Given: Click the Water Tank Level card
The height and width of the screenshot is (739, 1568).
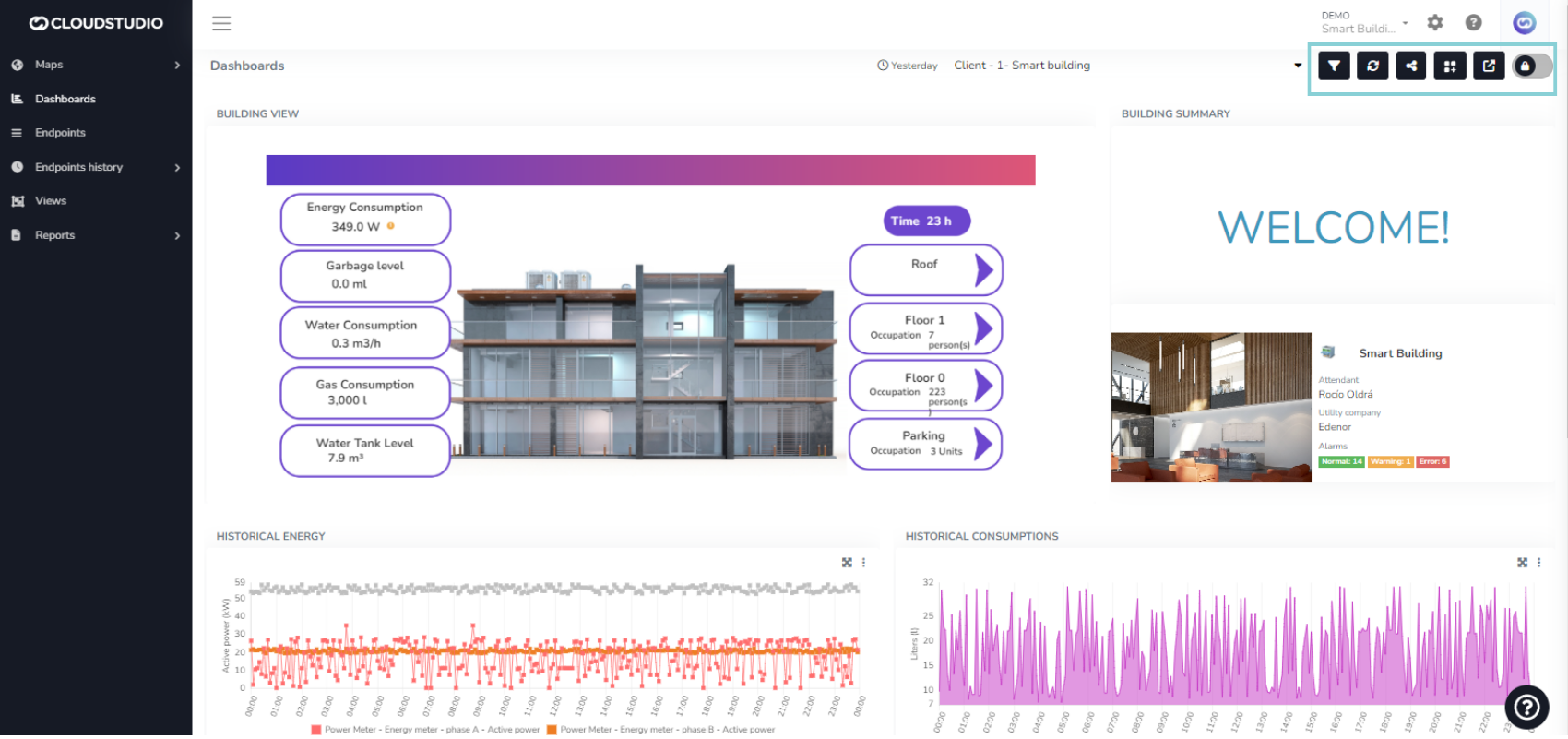Looking at the screenshot, I should (365, 450).
